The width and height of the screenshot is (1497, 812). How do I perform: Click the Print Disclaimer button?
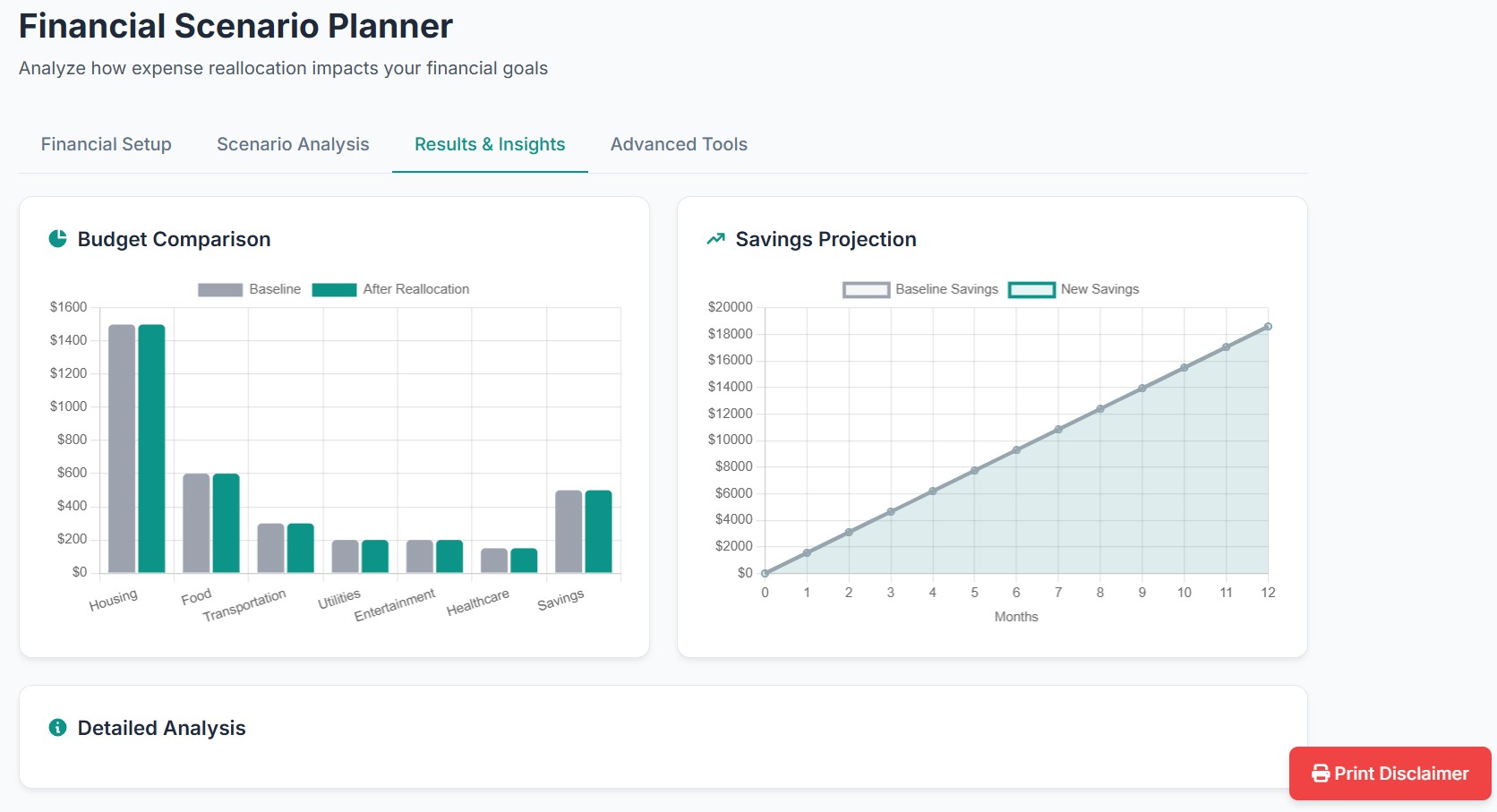click(1389, 773)
